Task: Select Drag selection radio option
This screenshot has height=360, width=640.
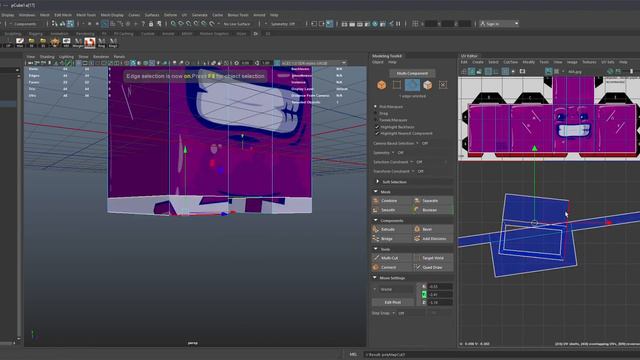Action: [x=376, y=113]
